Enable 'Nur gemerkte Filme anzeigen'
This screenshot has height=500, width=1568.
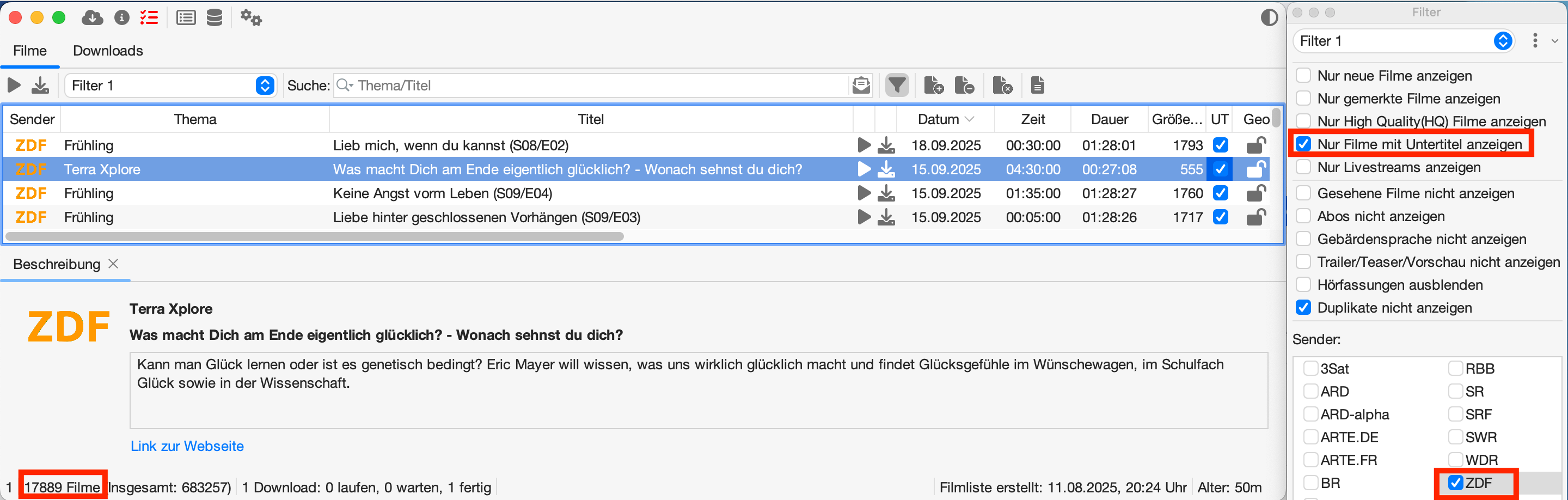point(1303,98)
